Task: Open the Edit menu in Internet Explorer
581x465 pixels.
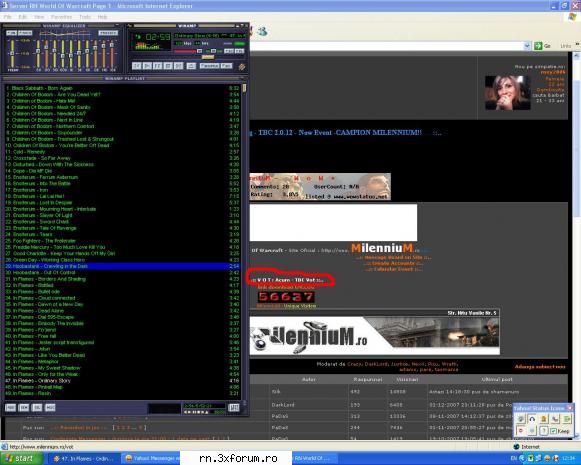Action: pos(23,17)
